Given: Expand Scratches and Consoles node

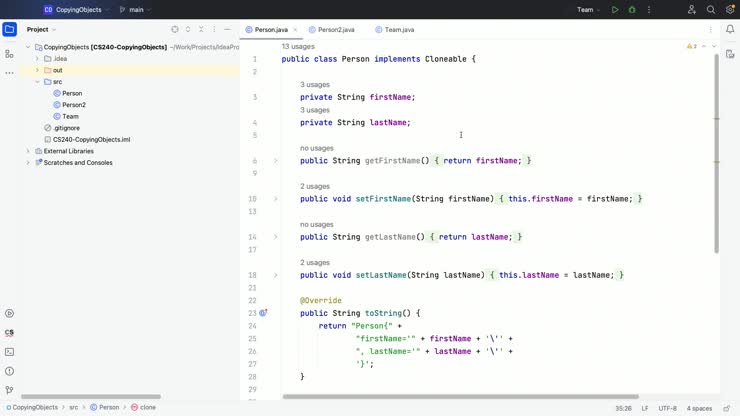Looking at the screenshot, I should coord(28,162).
